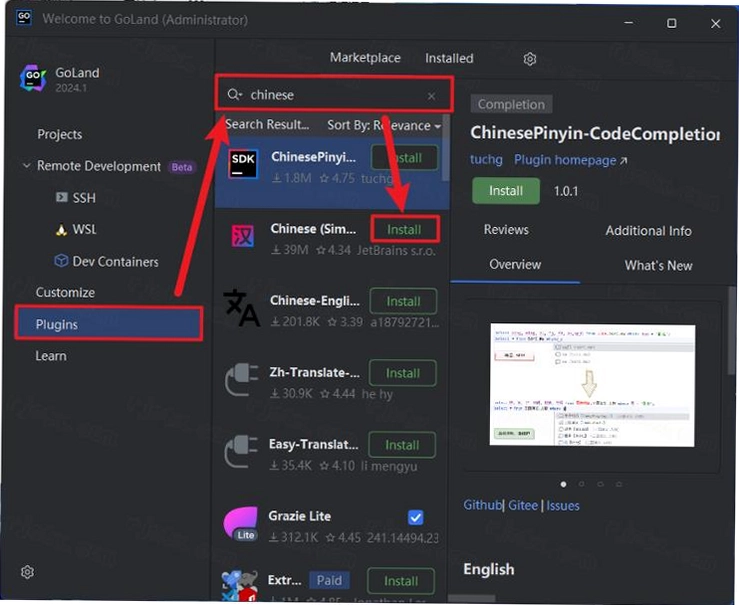739x605 pixels.
Task: Install the Chinese (Simplified) language pack
Action: coord(404,229)
